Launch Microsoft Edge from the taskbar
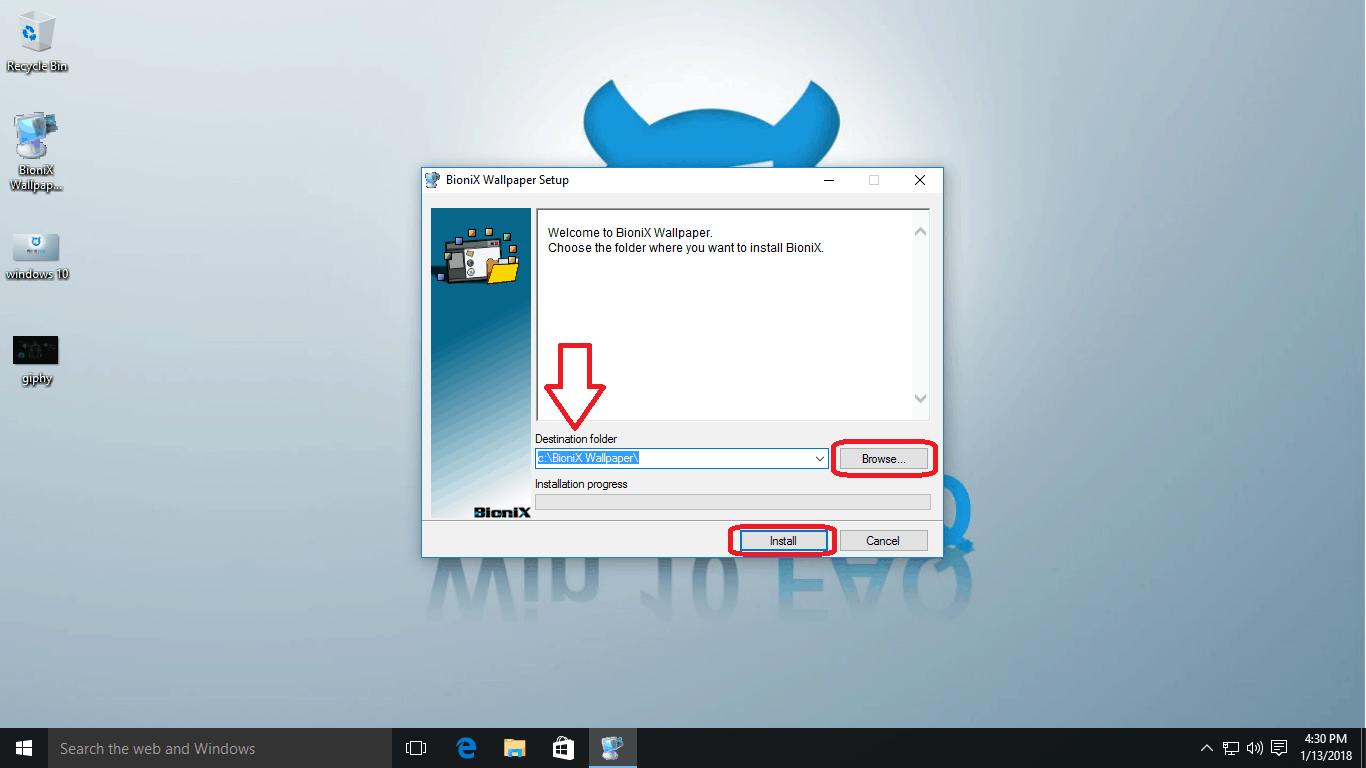This screenshot has width=1366, height=768. (466, 748)
